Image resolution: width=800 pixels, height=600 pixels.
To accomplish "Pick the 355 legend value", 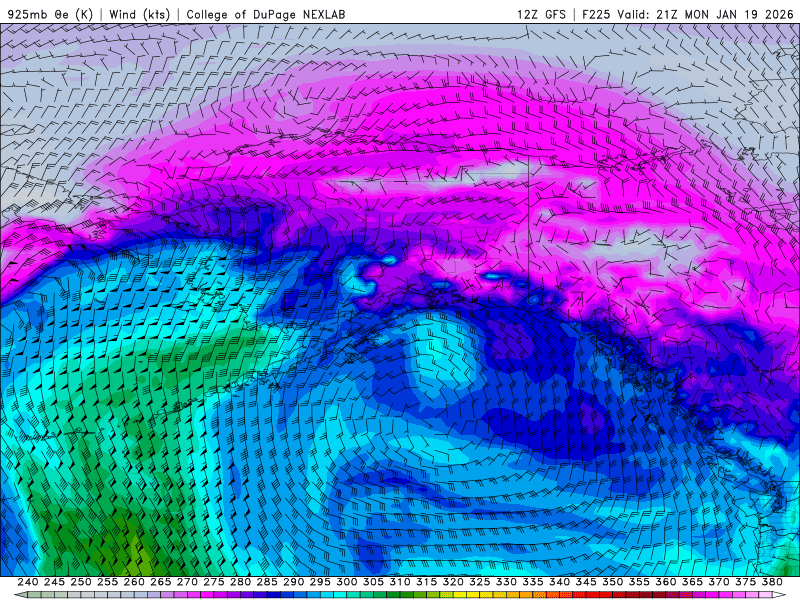I will pos(639,582).
